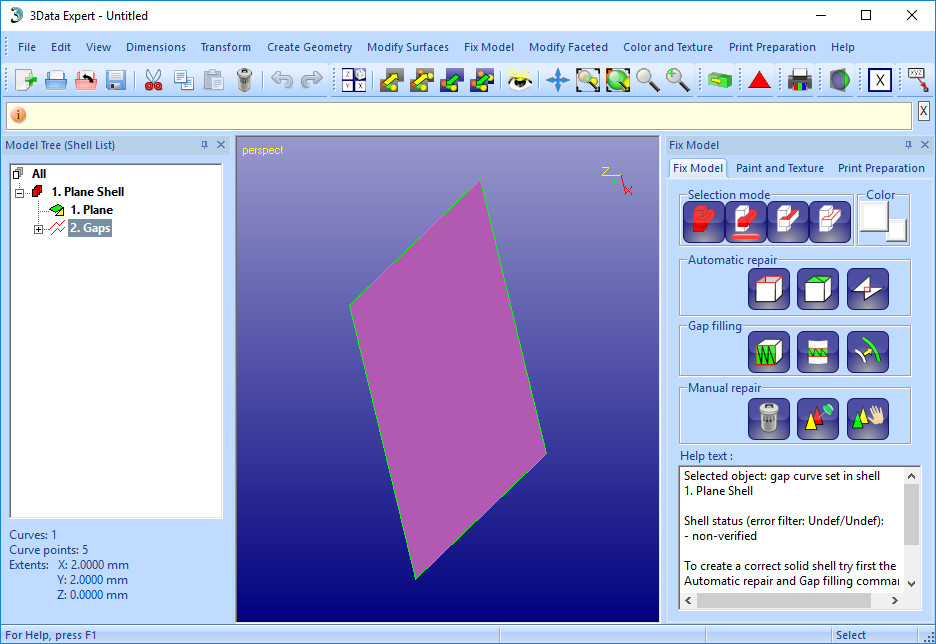Activate the blue four-arrow pan tool
The height and width of the screenshot is (644, 936).
pyautogui.click(x=558, y=79)
